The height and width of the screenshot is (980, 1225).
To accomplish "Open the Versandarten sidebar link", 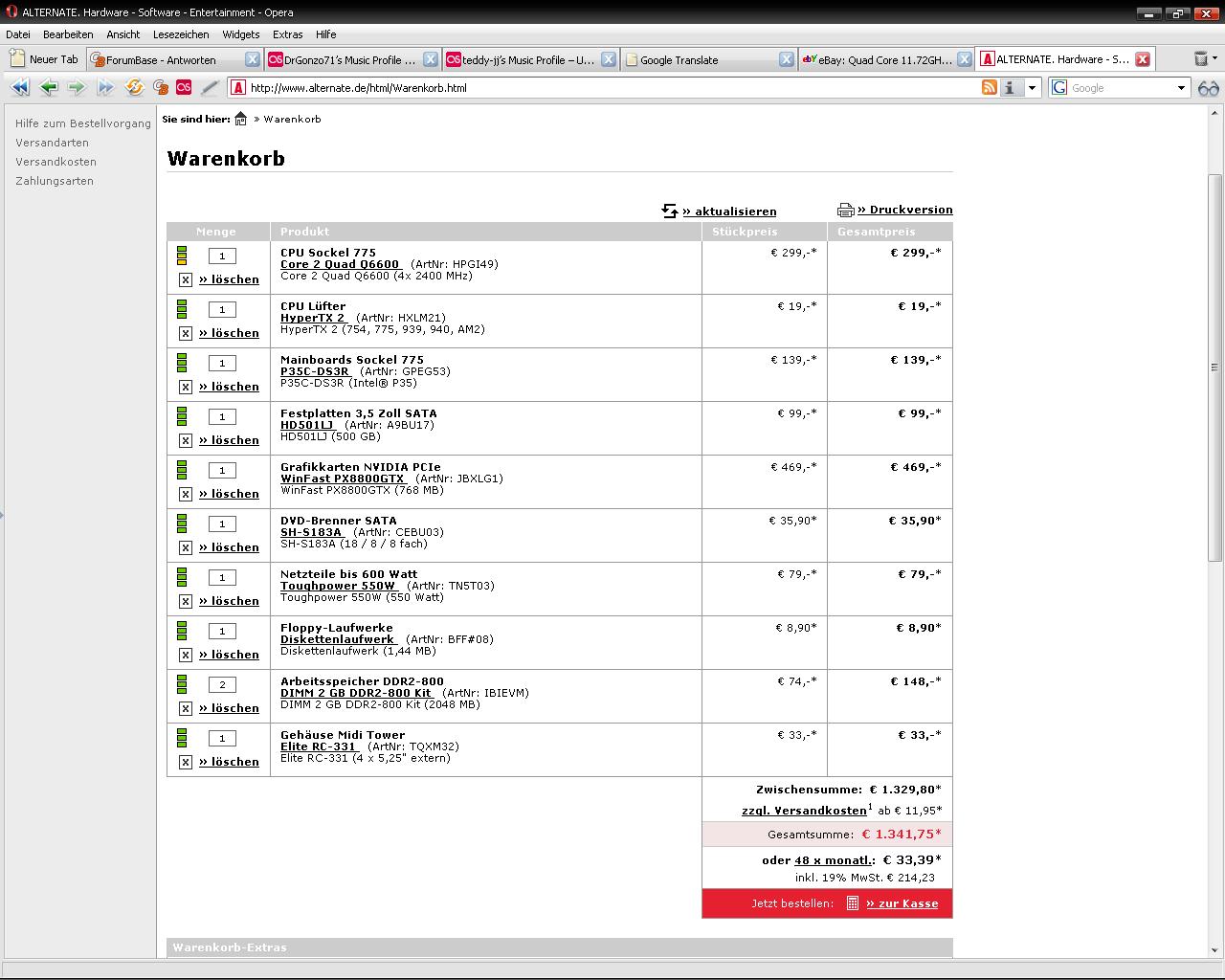I will tap(52, 143).
